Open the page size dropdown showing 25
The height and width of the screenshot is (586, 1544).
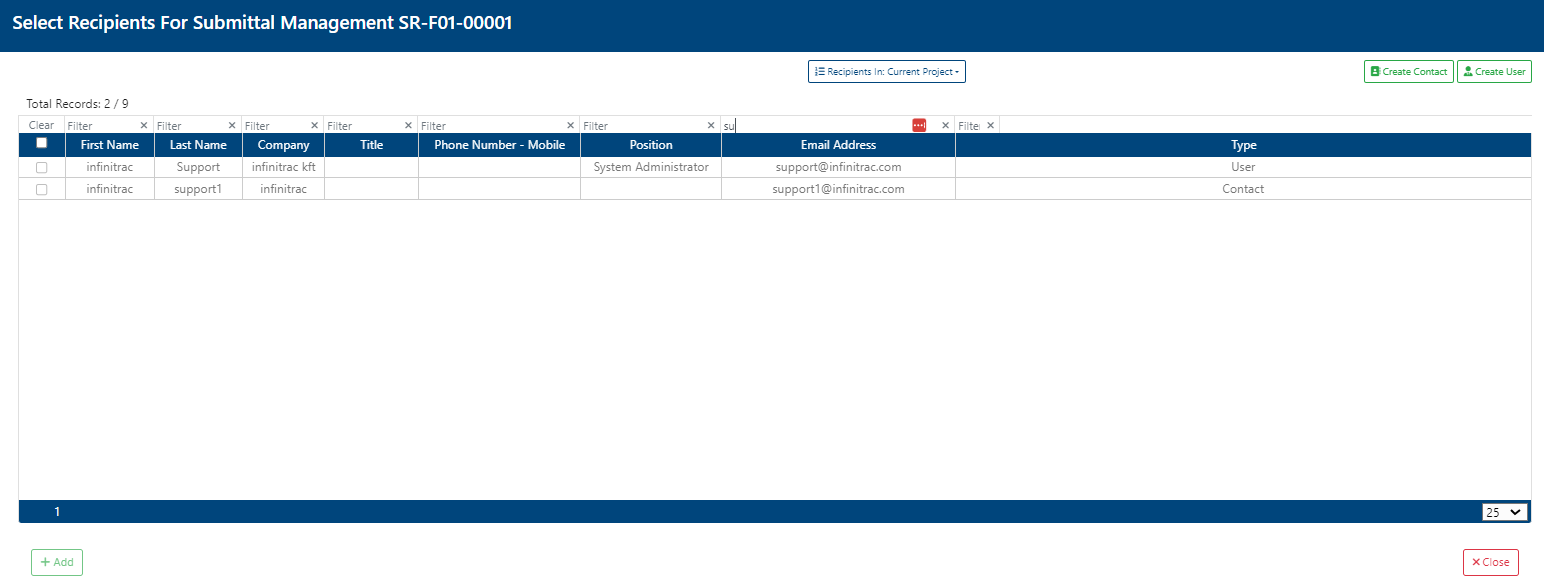coord(1505,512)
